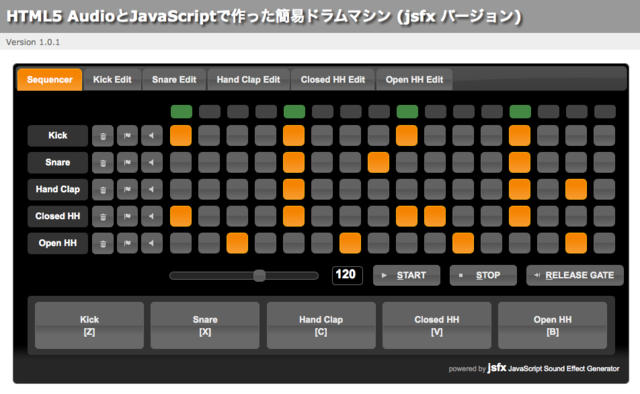Turn off the active Kick step 5
The image size is (640, 394).
click(x=294, y=136)
